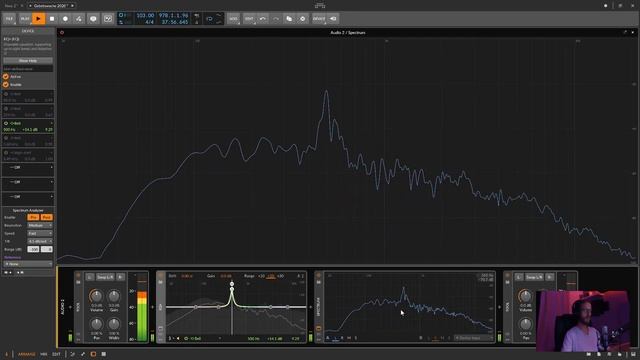Screen dimensions: 640x360
Task: Click orange expand icon on Spectrum device
Action: pos(319,329)
